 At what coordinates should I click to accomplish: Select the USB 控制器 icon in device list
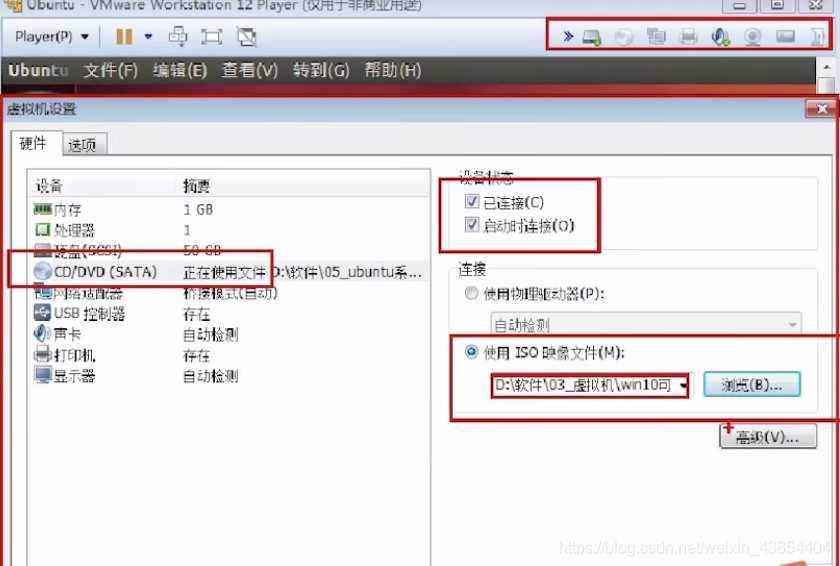pyautogui.click(x=42, y=313)
